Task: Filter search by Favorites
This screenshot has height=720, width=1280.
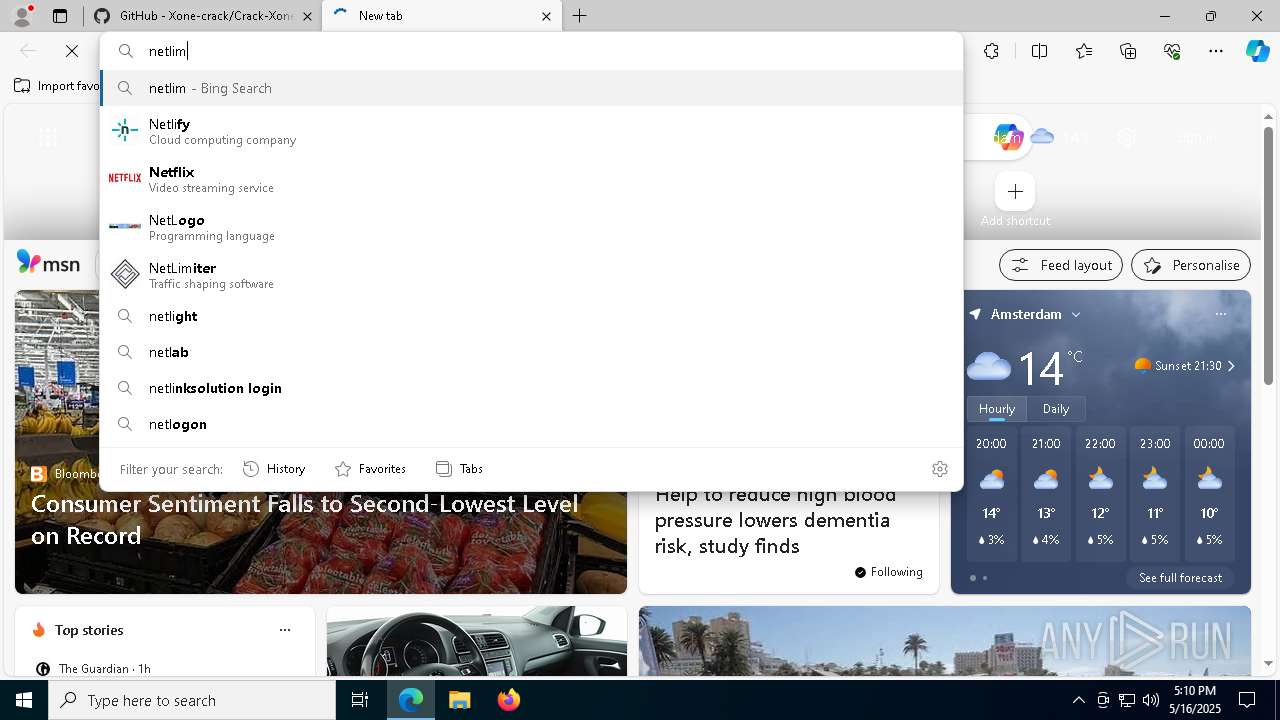Action: 370,468
